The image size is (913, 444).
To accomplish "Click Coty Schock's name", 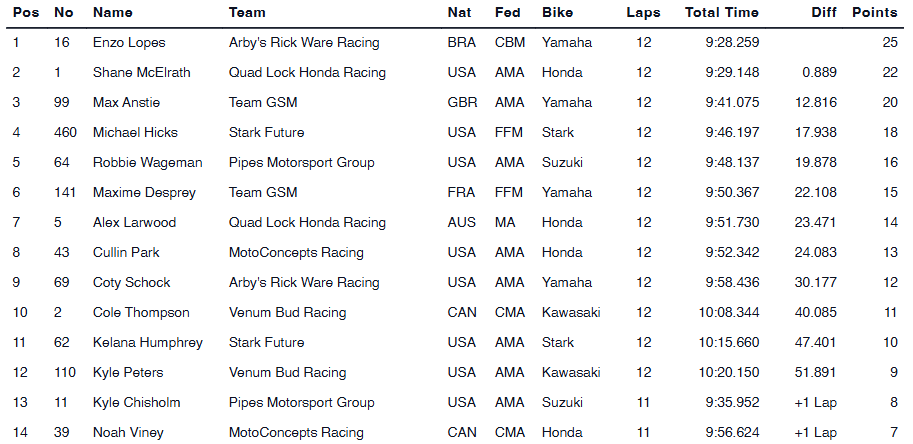I will [131, 283].
